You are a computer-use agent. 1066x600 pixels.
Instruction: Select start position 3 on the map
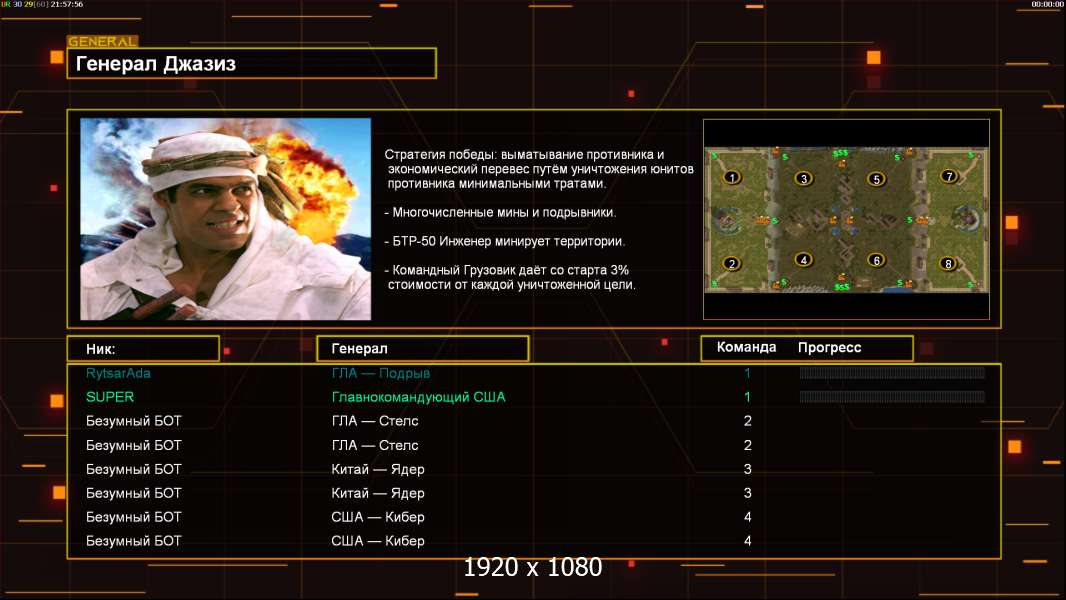[804, 178]
